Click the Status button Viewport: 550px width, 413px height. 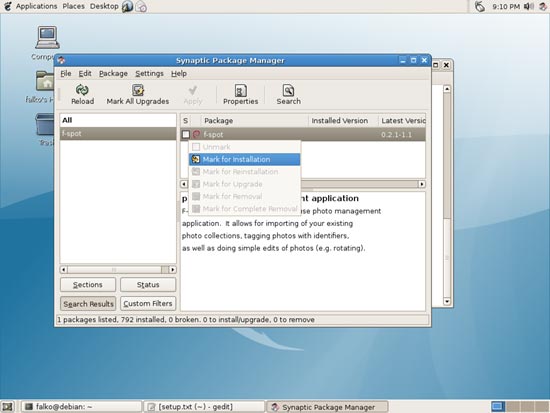tap(148, 285)
